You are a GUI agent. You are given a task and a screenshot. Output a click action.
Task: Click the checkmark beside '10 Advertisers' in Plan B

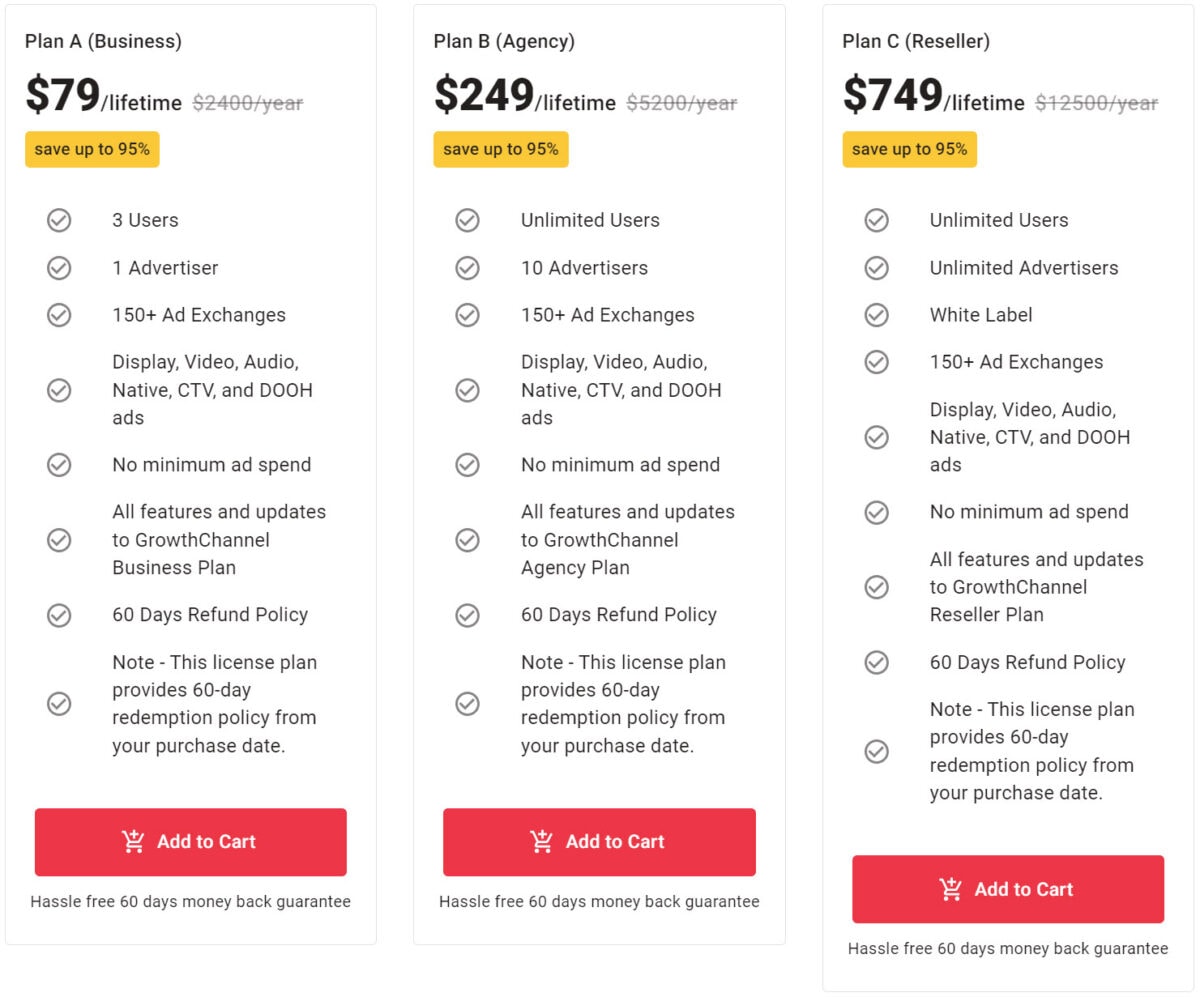coord(467,268)
